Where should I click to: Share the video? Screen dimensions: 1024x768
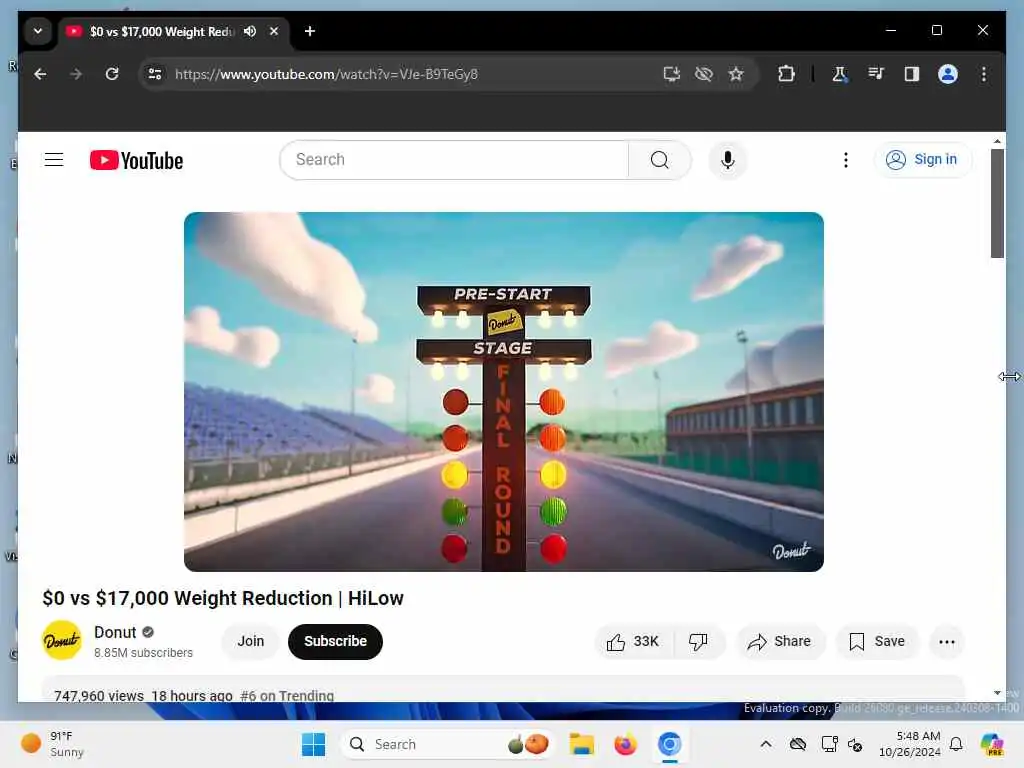click(x=780, y=642)
